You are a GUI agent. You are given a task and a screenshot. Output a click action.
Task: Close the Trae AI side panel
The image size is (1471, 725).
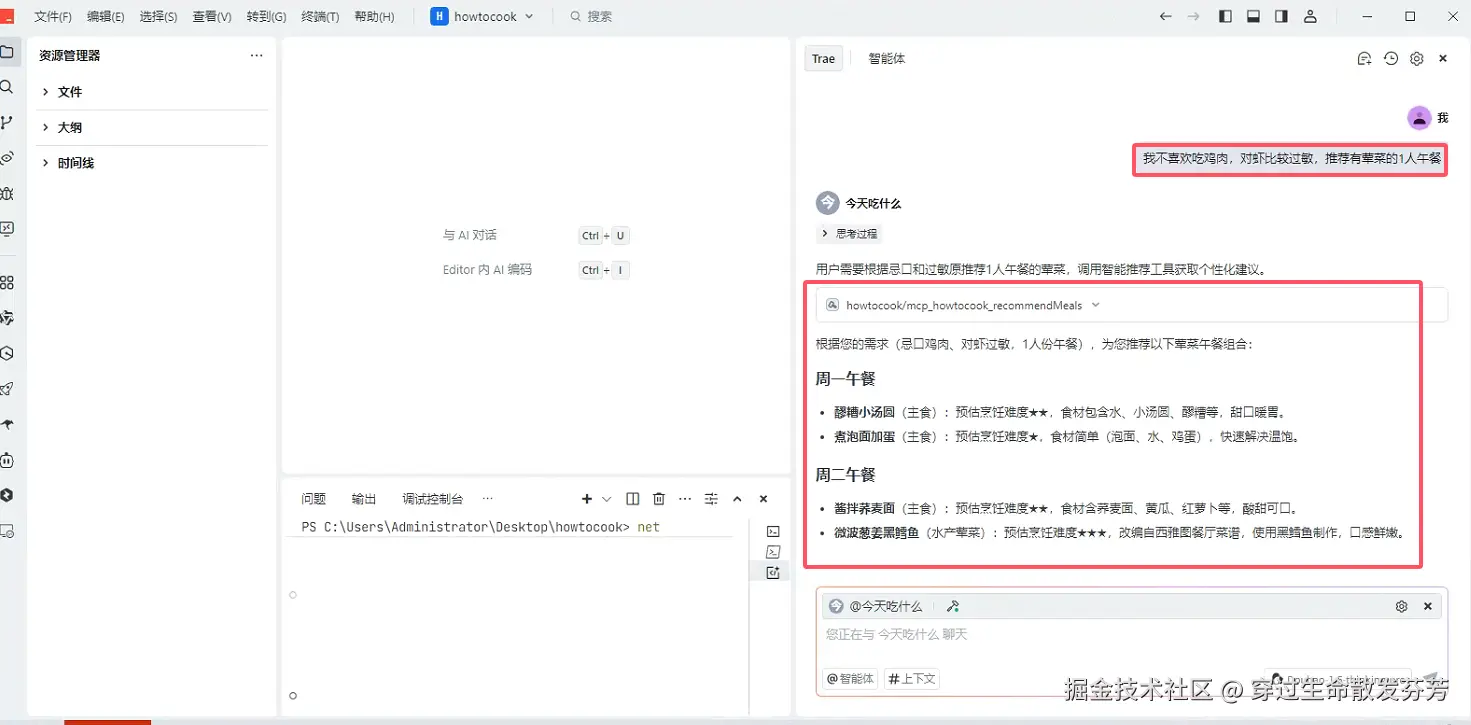point(1443,59)
